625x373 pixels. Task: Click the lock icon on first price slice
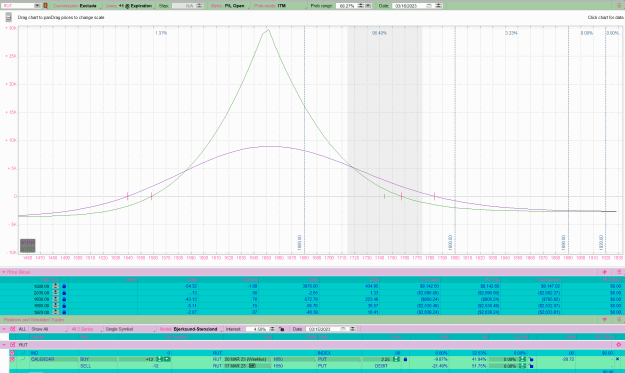[64, 286]
